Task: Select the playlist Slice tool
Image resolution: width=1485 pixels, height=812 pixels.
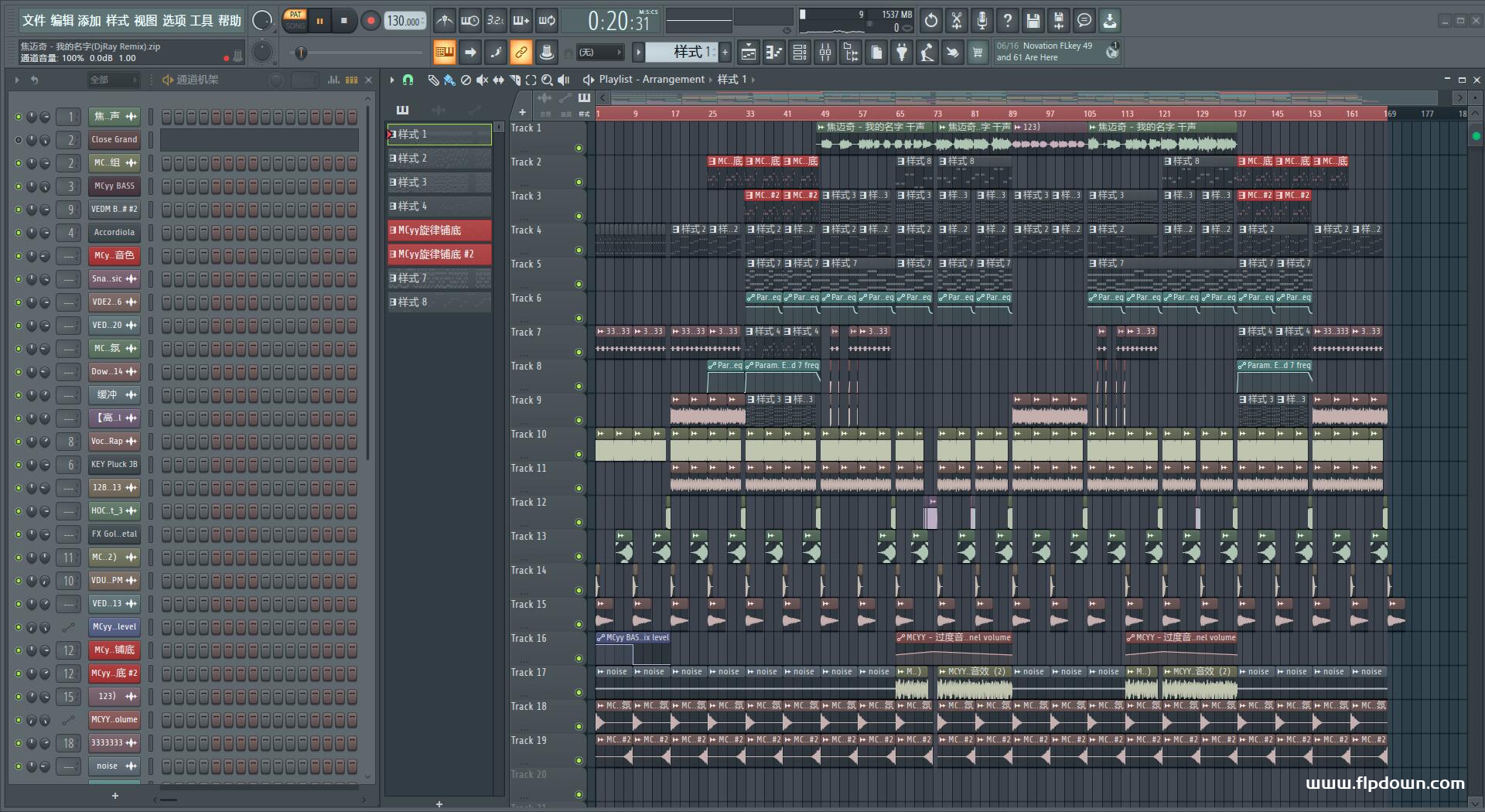Action: pos(514,80)
